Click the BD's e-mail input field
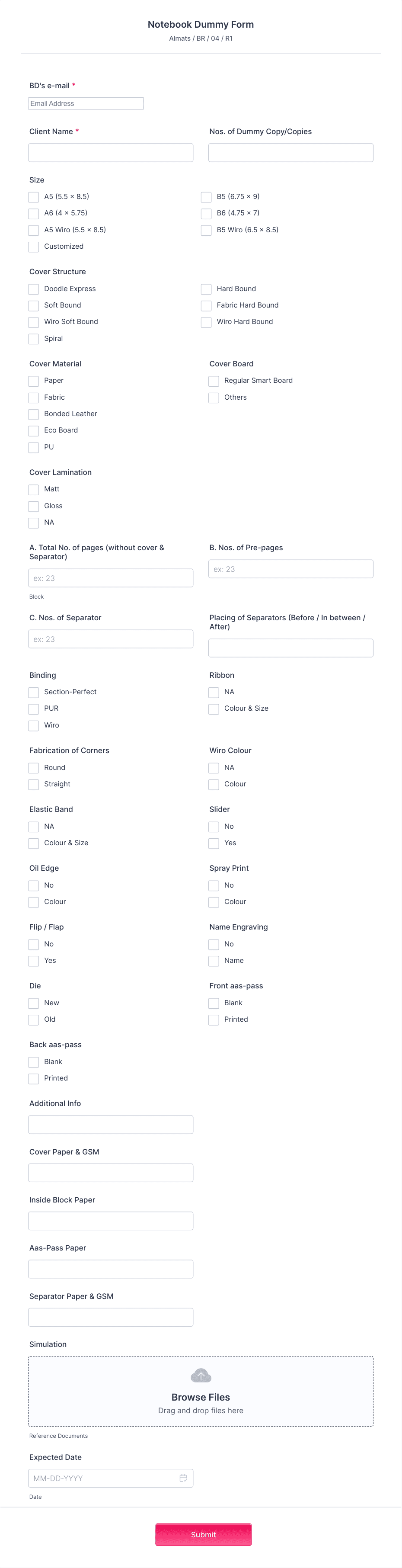Image resolution: width=402 pixels, height=1568 pixels. coord(85,103)
